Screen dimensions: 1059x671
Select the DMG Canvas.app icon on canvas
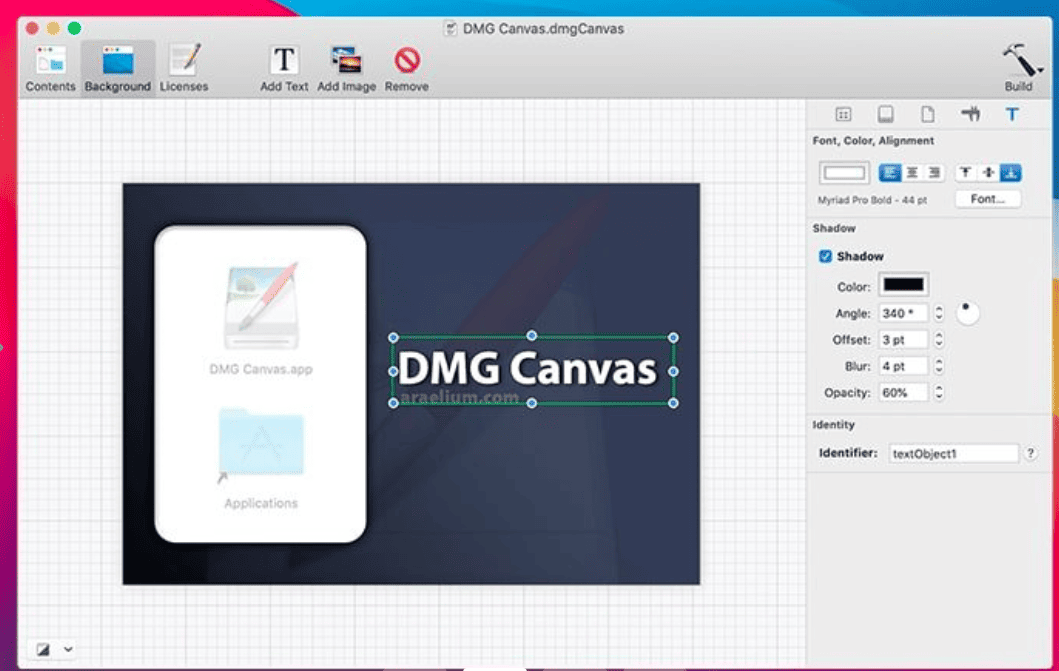261,305
